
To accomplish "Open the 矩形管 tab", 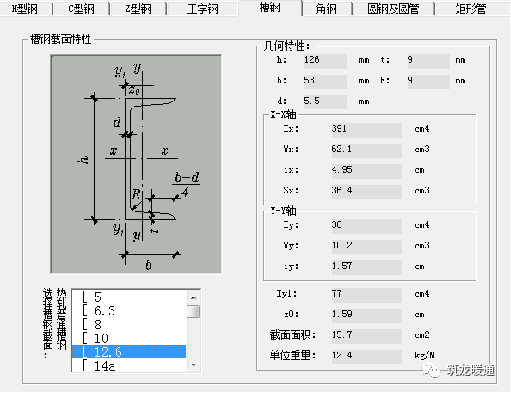I will 472,8.
